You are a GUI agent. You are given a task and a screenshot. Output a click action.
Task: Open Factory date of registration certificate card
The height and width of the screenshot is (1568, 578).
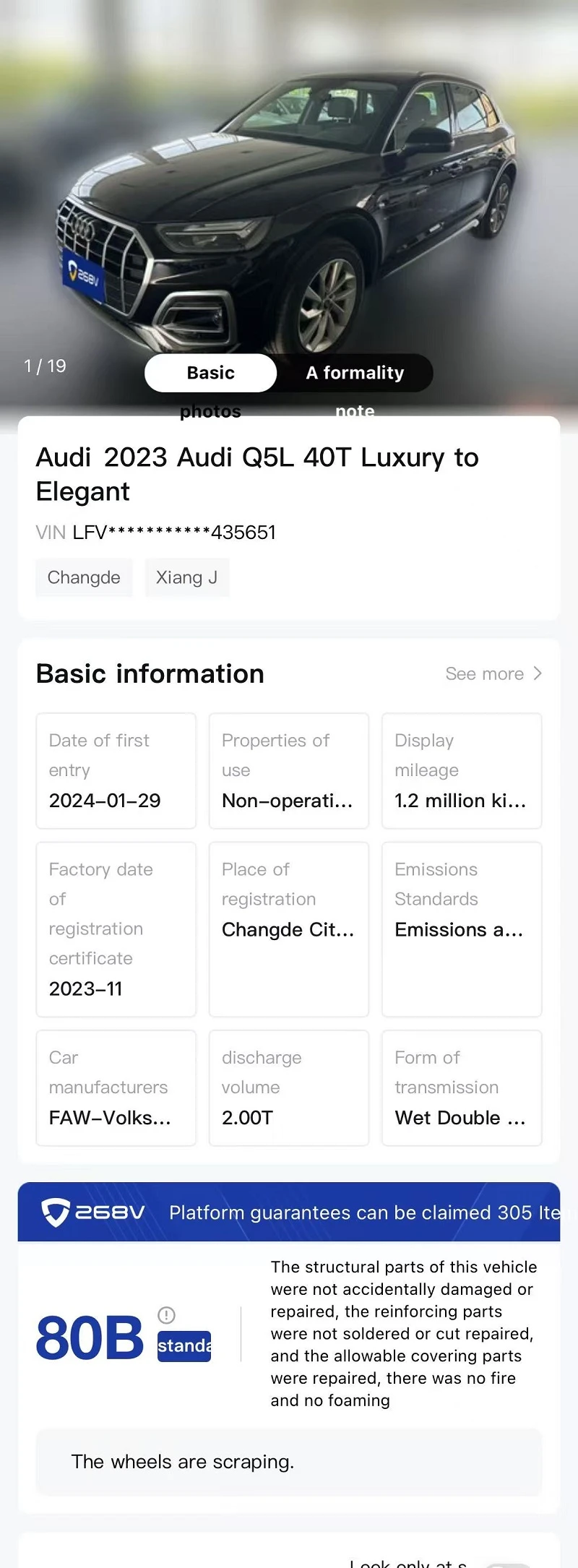(x=116, y=929)
